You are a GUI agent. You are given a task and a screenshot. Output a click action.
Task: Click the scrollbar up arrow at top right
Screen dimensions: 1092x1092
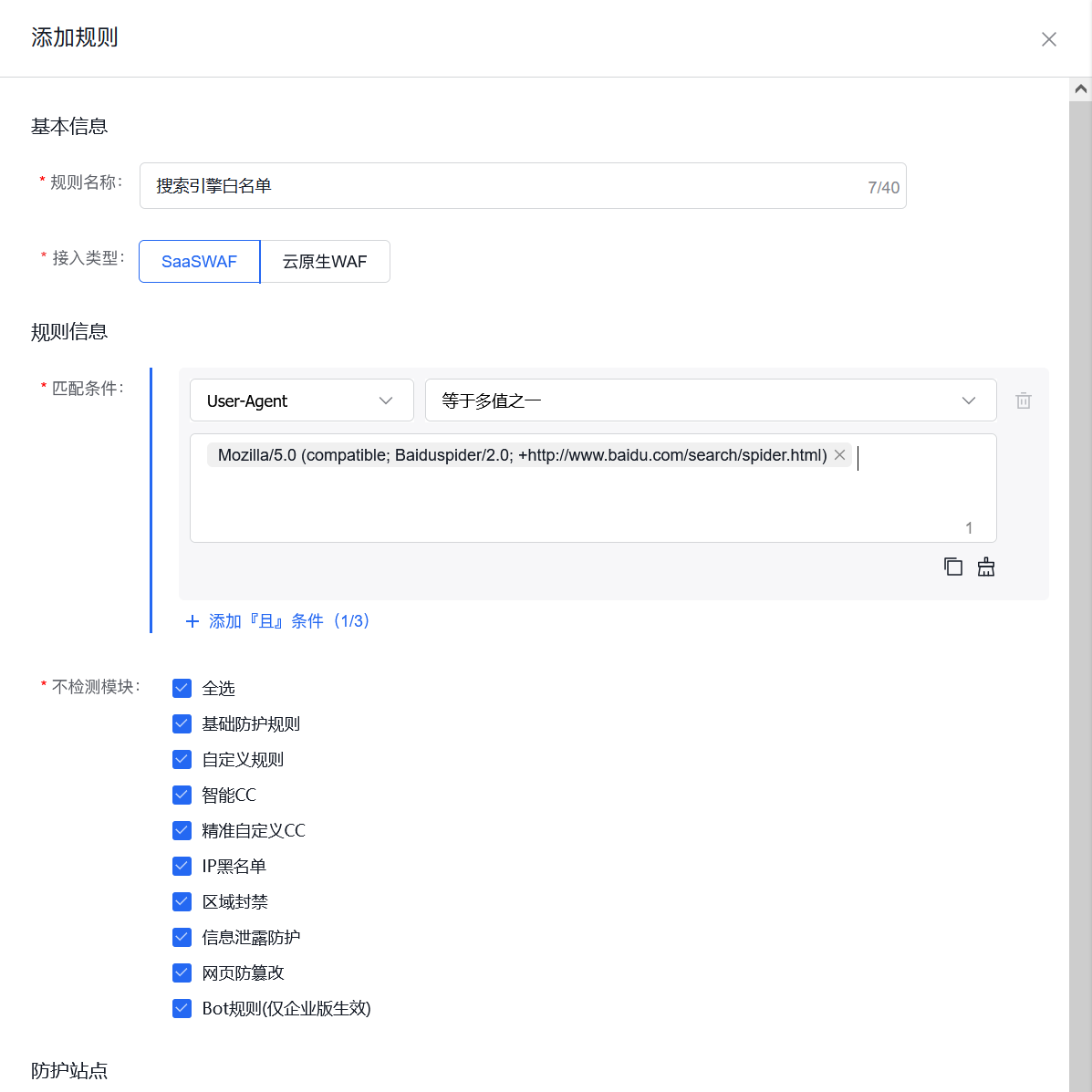click(1080, 88)
